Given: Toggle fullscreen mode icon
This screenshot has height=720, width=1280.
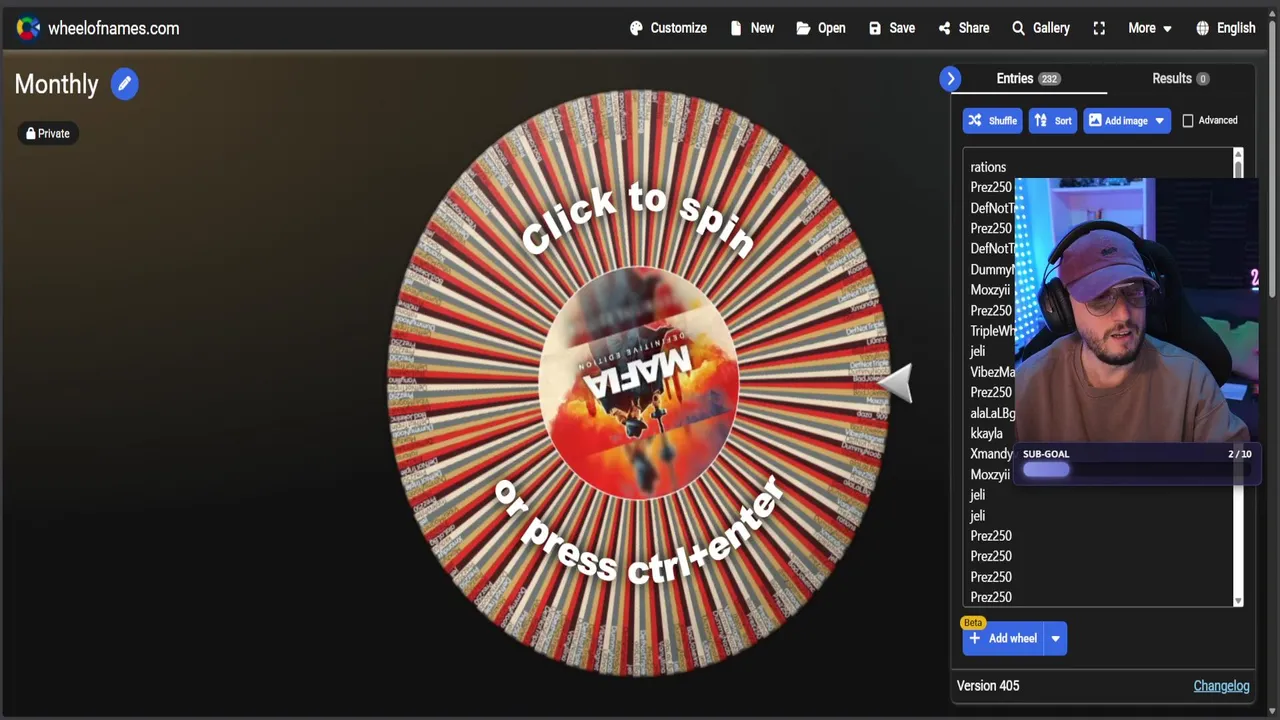Looking at the screenshot, I should coord(1099,28).
